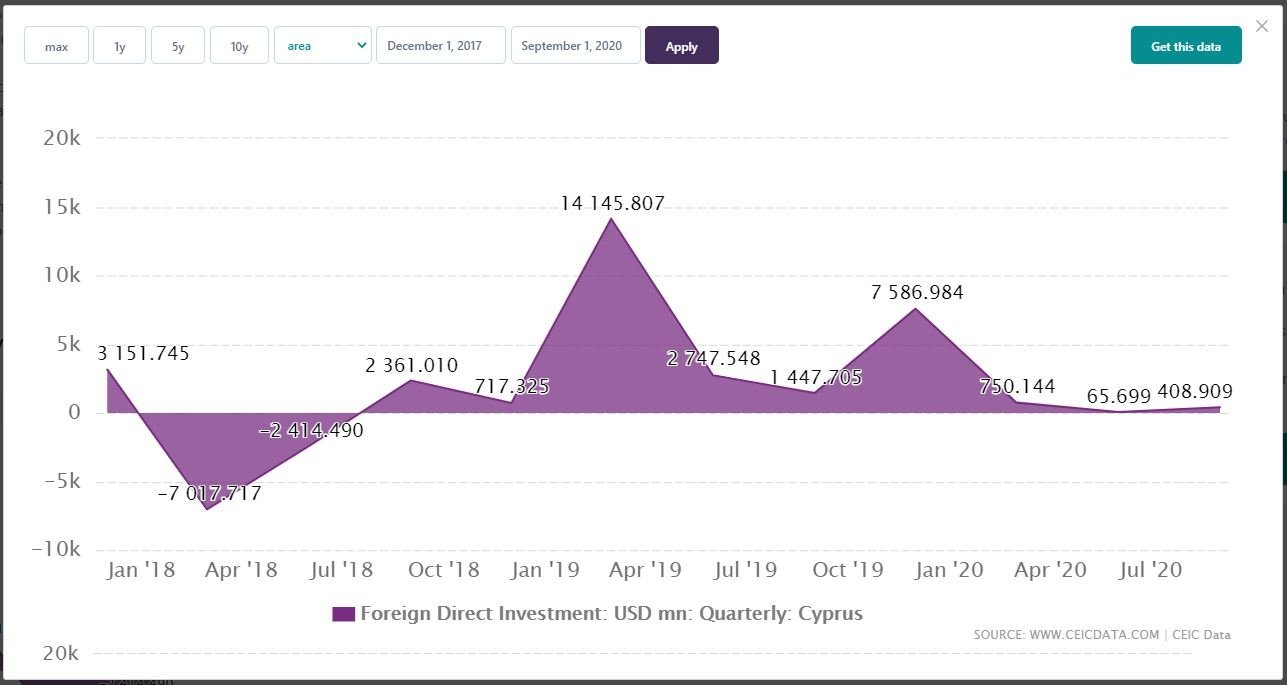Screen dimensions: 1287x685
Task: Click the Jul '18 axis label
Action: pyautogui.click(x=342, y=570)
